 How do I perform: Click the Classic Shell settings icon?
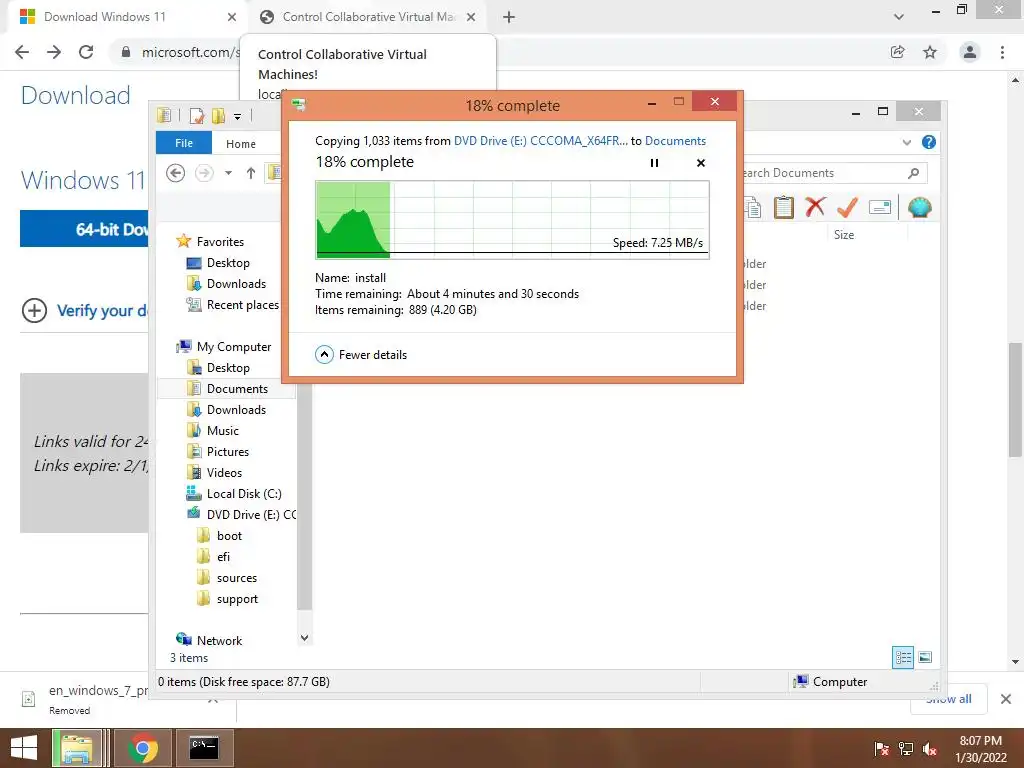(x=920, y=208)
